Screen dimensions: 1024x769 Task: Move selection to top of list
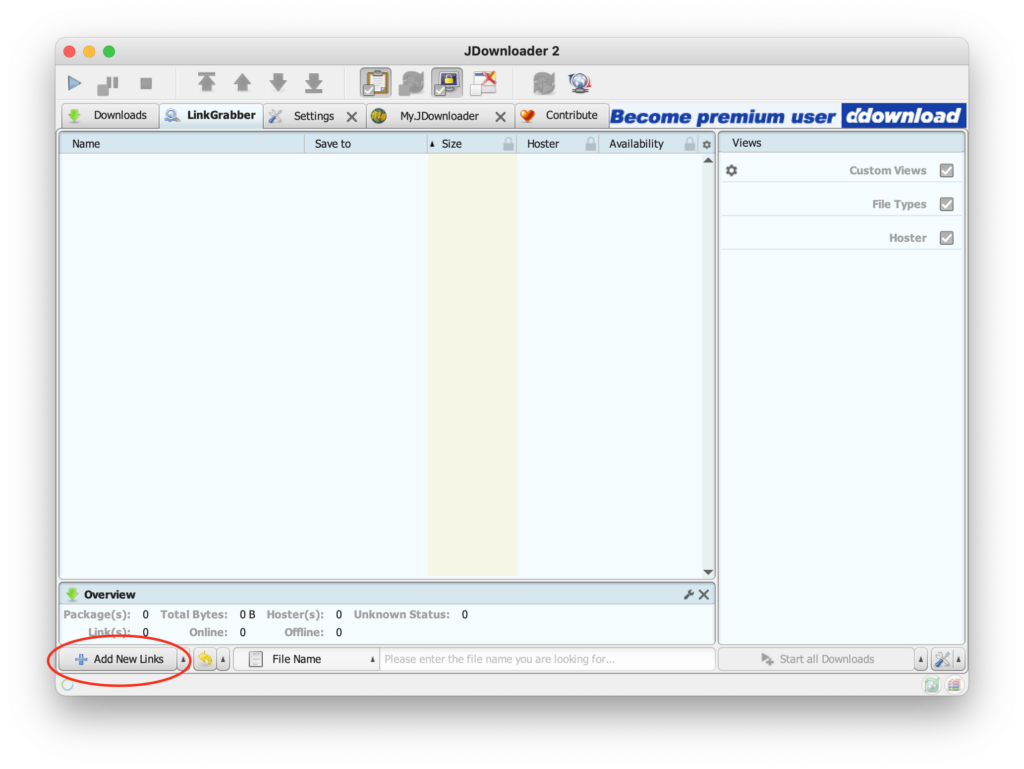207,82
